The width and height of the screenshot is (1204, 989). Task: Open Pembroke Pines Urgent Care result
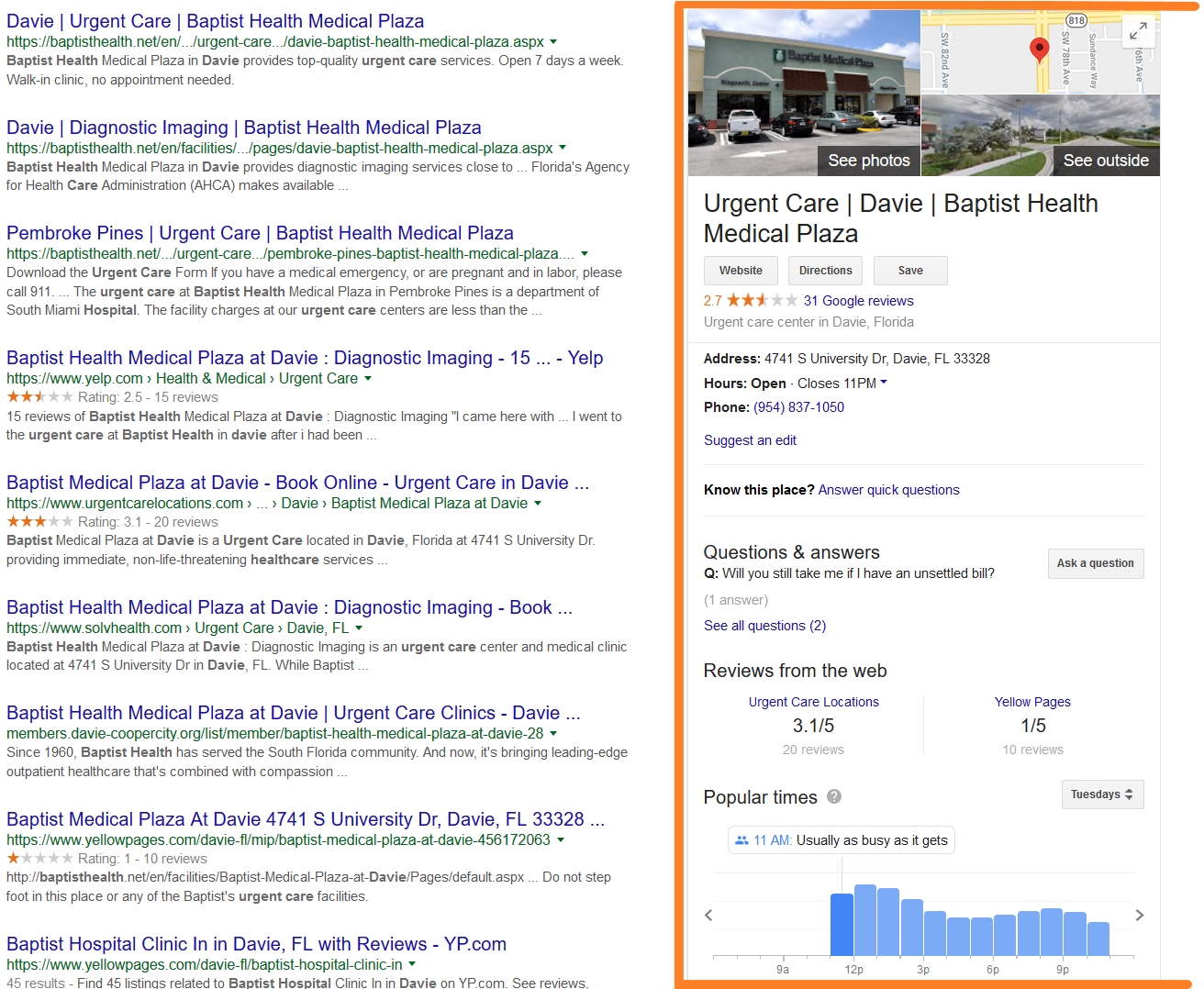[x=260, y=233]
